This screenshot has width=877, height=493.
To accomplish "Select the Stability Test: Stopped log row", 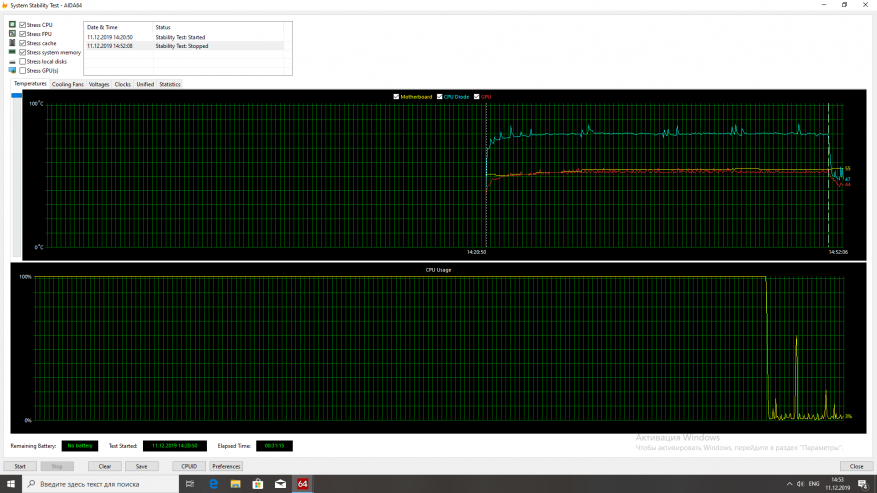I will (x=185, y=46).
